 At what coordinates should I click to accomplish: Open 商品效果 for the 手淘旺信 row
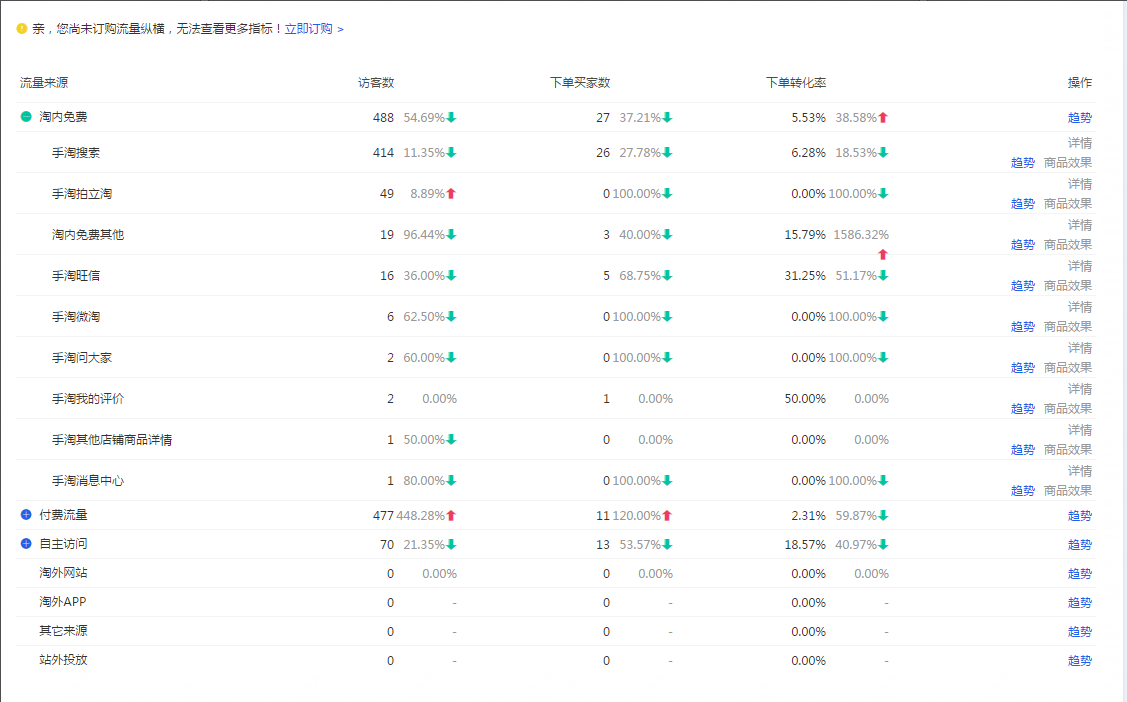click(1067, 285)
